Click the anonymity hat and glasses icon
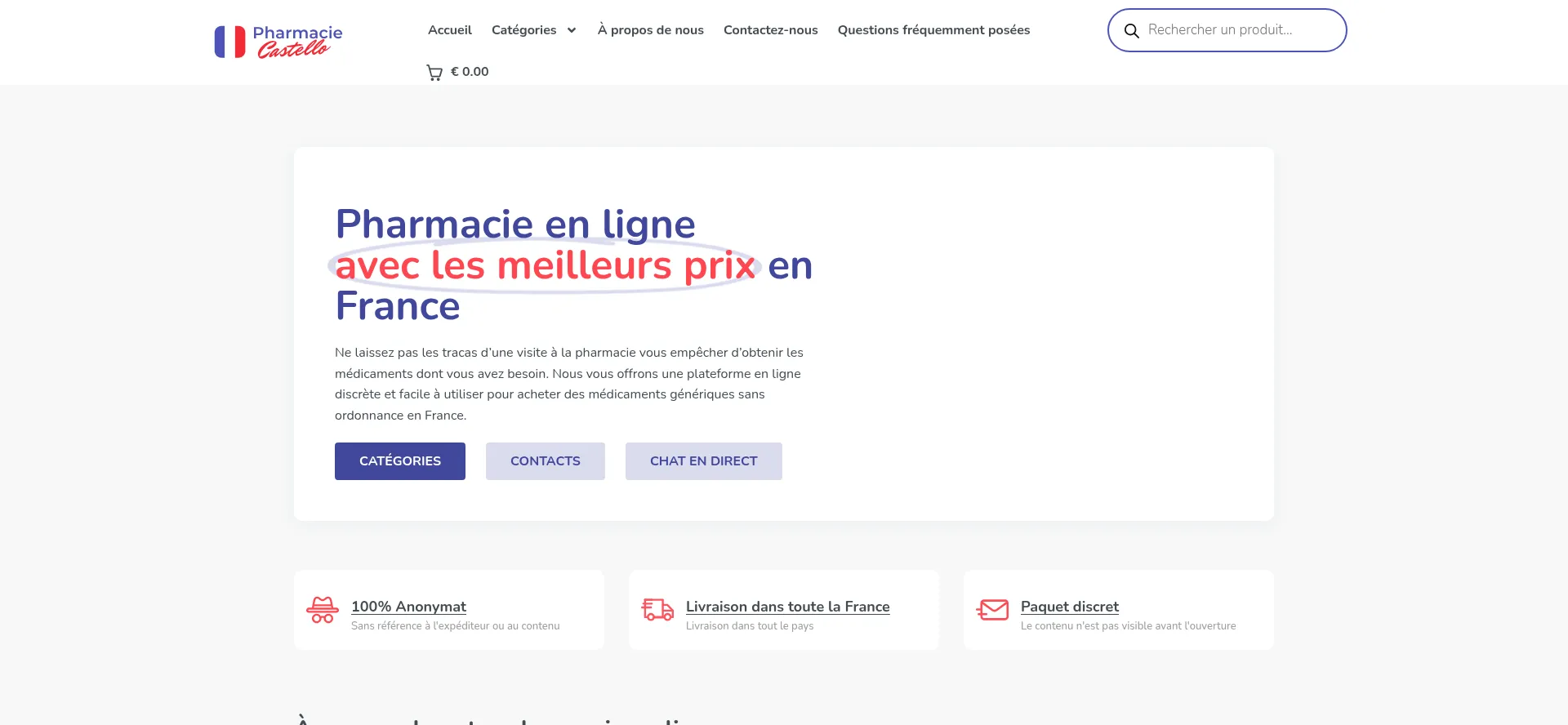This screenshot has width=1568, height=725. pyautogui.click(x=323, y=610)
